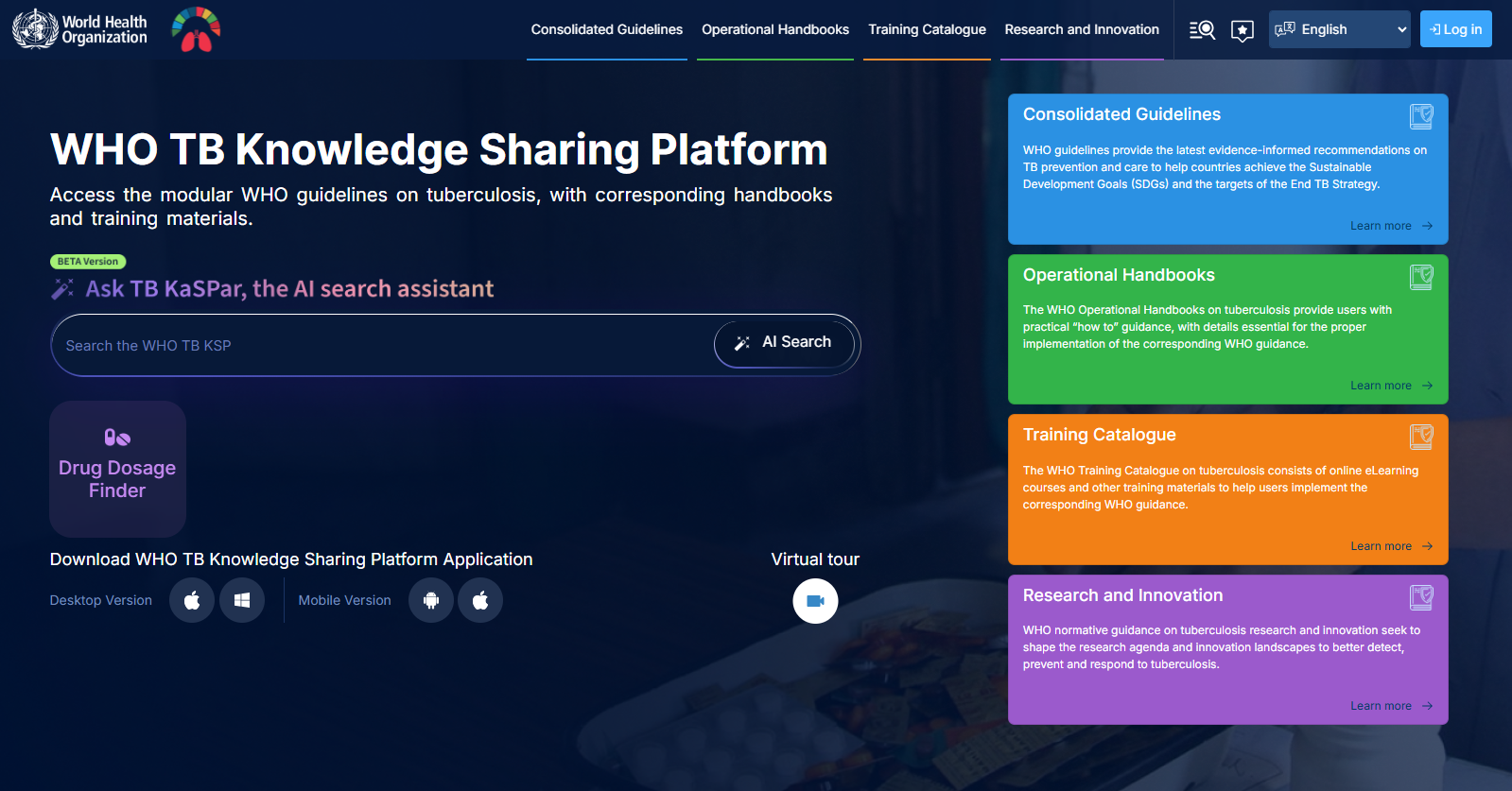Click the bookmarks star icon in header
1512x791 pixels.
click(x=1243, y=30)
